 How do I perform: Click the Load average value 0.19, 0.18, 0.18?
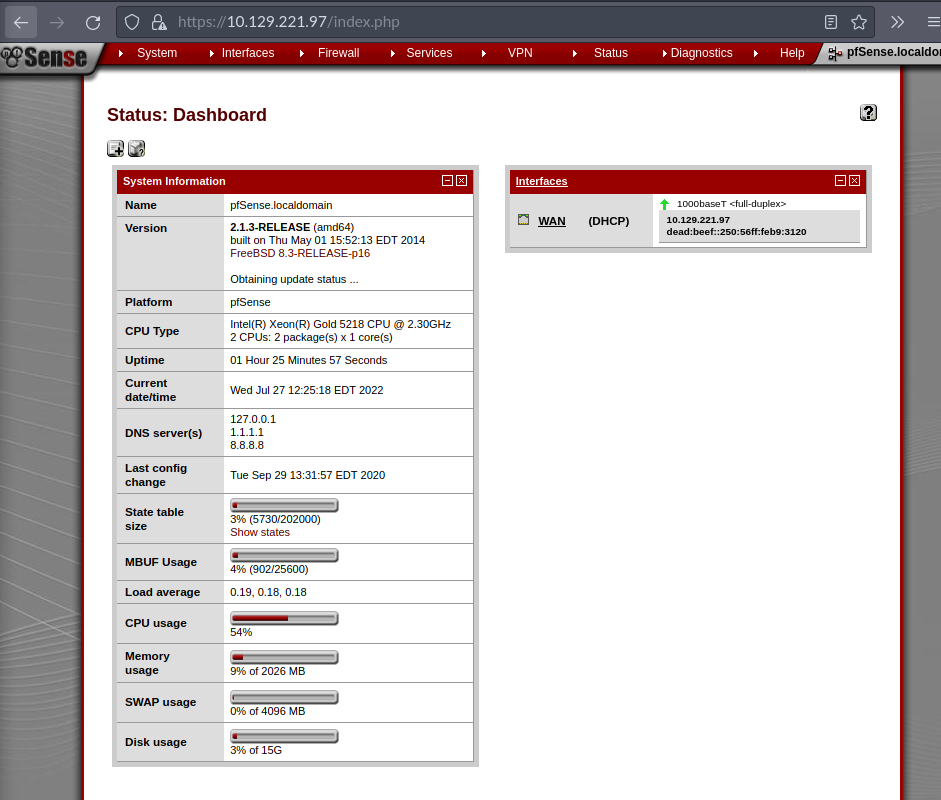pyautogui.click(x=268, y=592)
